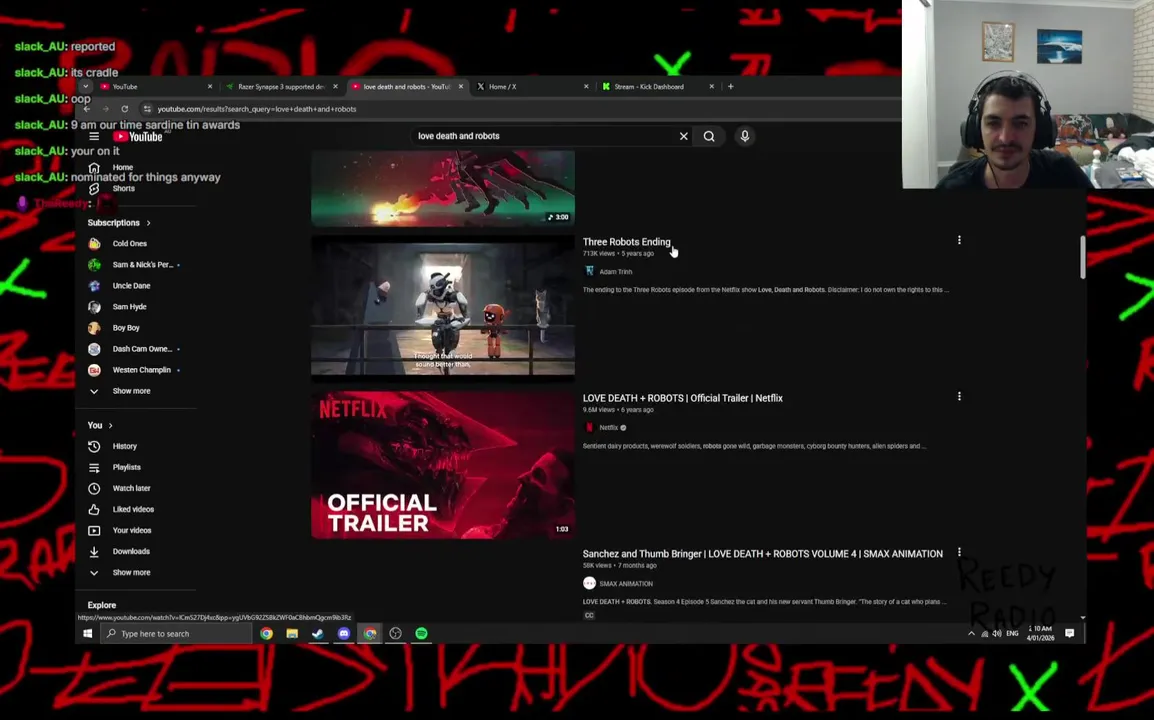This screenshot has width=1154, height=720.
Task: Switch to the first YouTube tab
Action: (x=155, y=87)
